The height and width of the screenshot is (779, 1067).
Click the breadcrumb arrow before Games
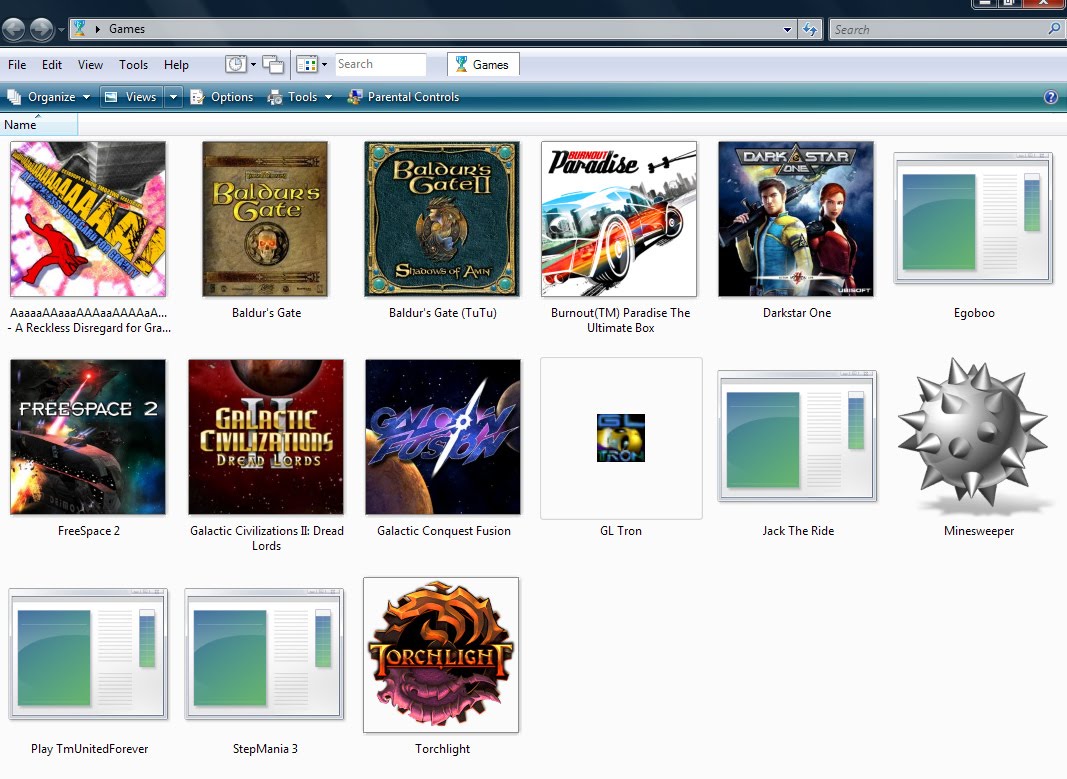point(97,29)
